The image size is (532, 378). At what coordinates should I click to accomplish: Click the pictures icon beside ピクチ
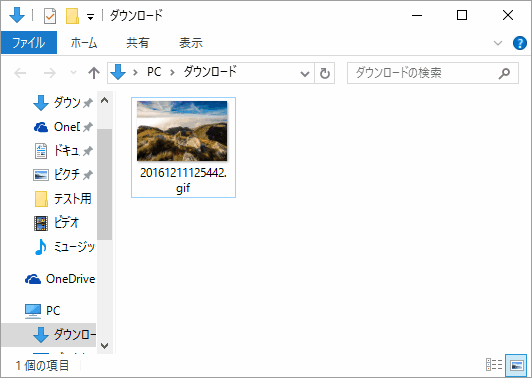(x=41, y=175)
